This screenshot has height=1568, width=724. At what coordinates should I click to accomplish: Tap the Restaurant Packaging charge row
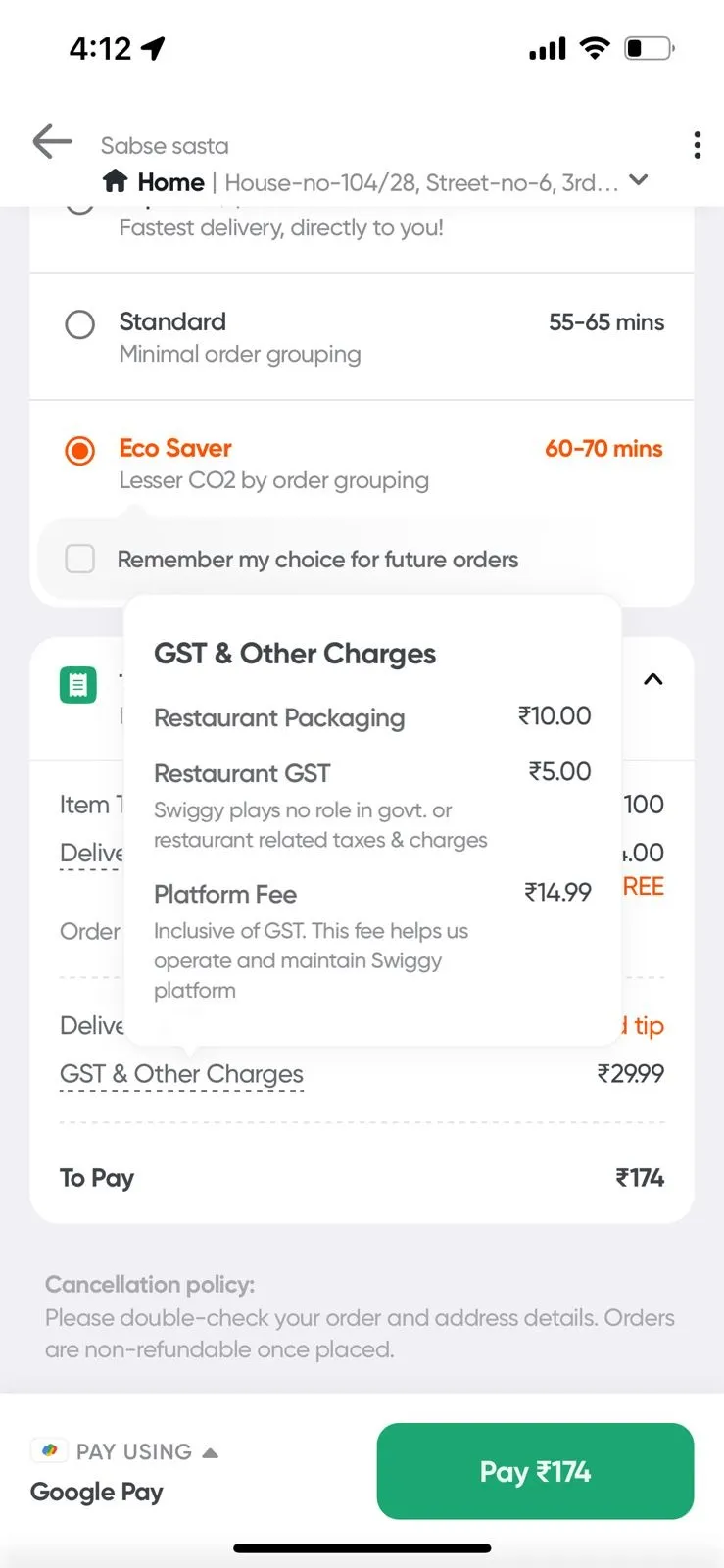coord(372,717)
